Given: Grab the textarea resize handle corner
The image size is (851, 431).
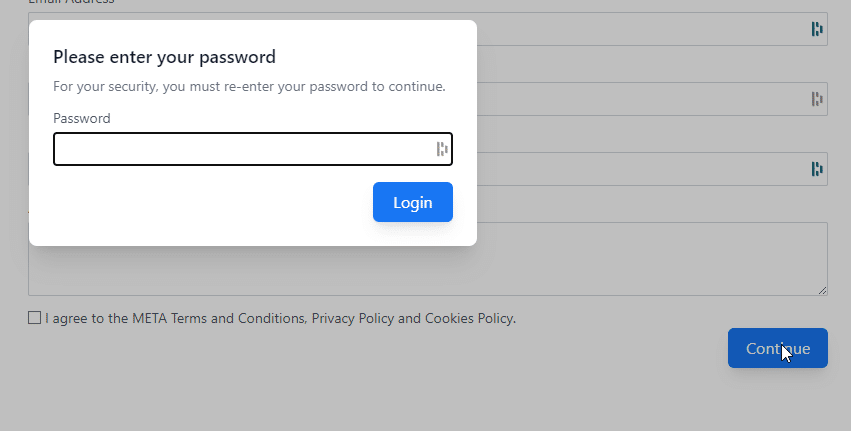Looking at the screenshot, I should [822, 290].
